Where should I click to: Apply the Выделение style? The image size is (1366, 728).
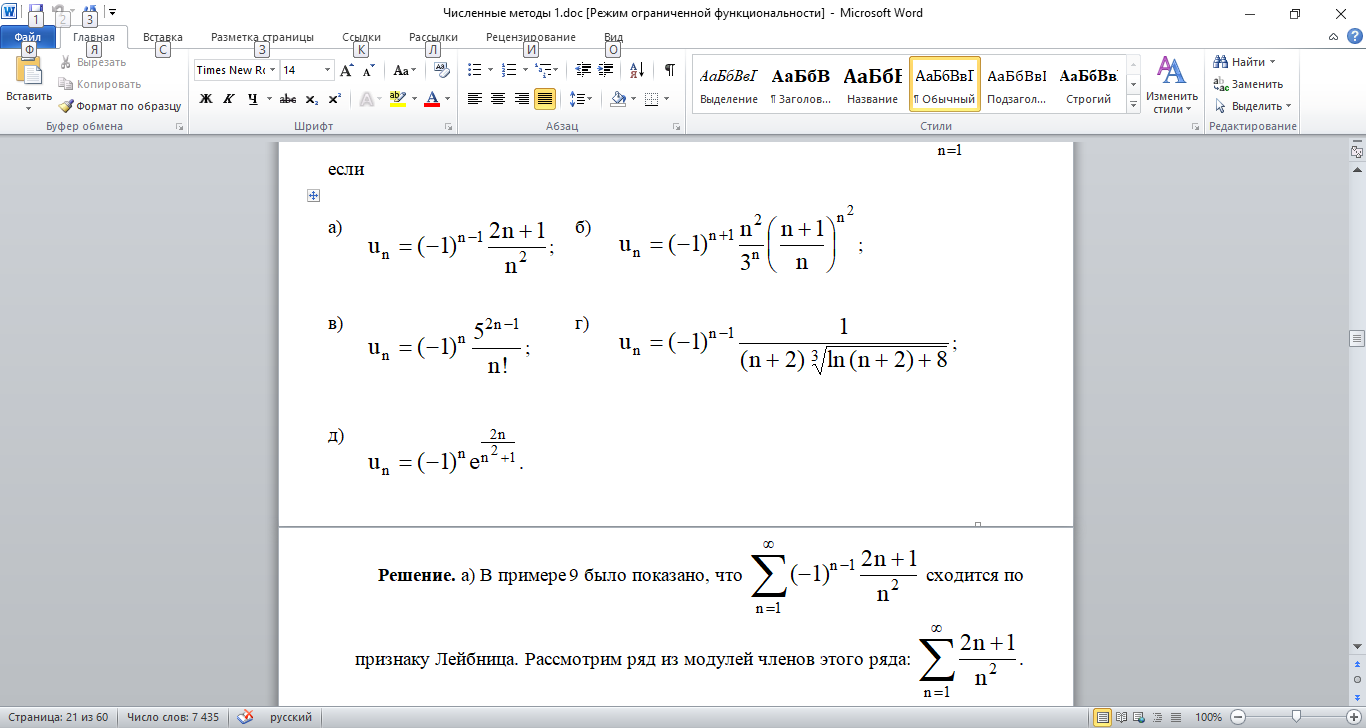(x=729, y=85)
